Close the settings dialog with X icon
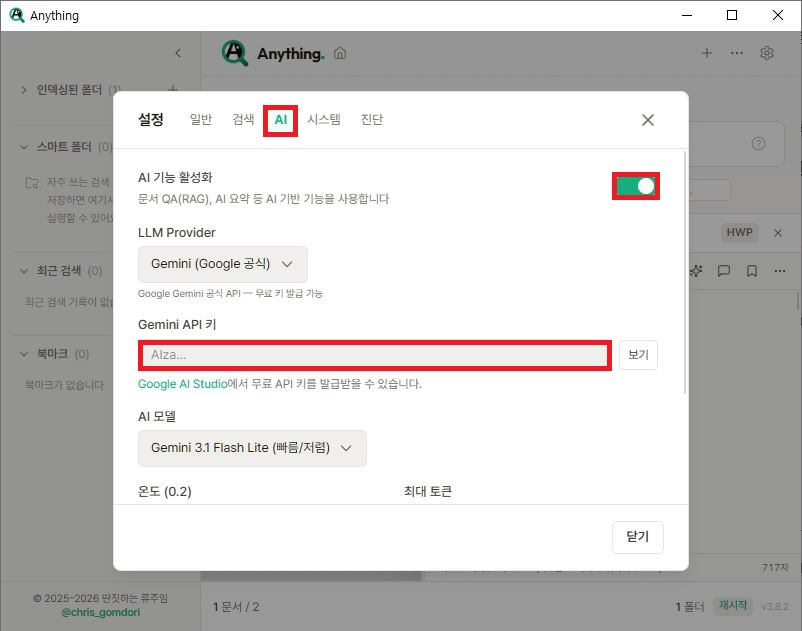The image size is (802, 631). click(648, 120)
